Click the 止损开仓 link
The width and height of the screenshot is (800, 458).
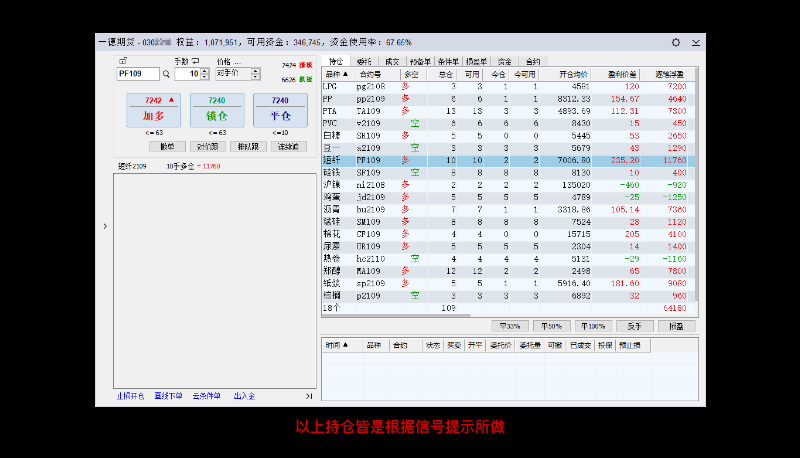pyautogui.click(x=130, y=396)
